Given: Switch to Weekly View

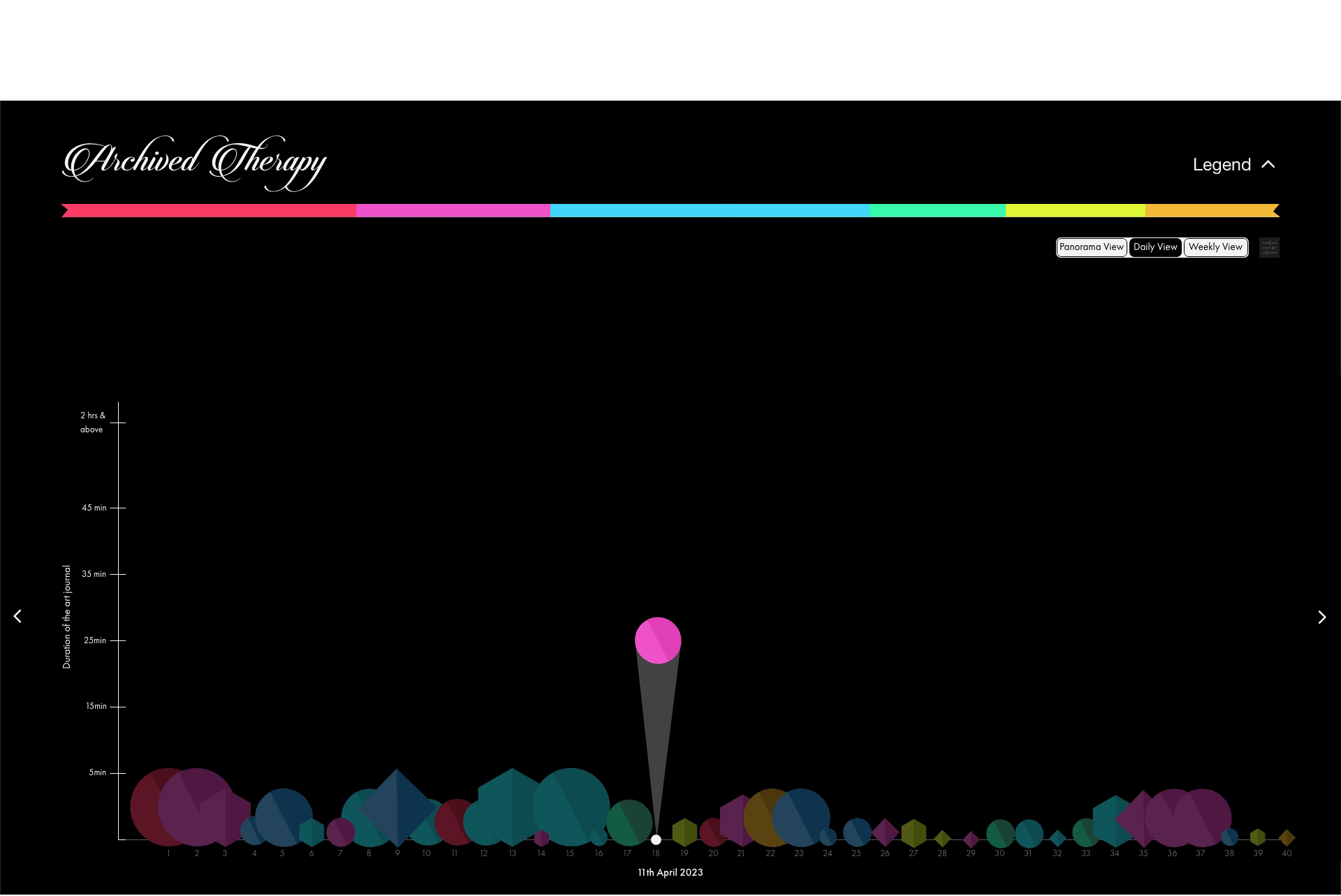Looking at the screenshot, I should tap(1215, 247).
